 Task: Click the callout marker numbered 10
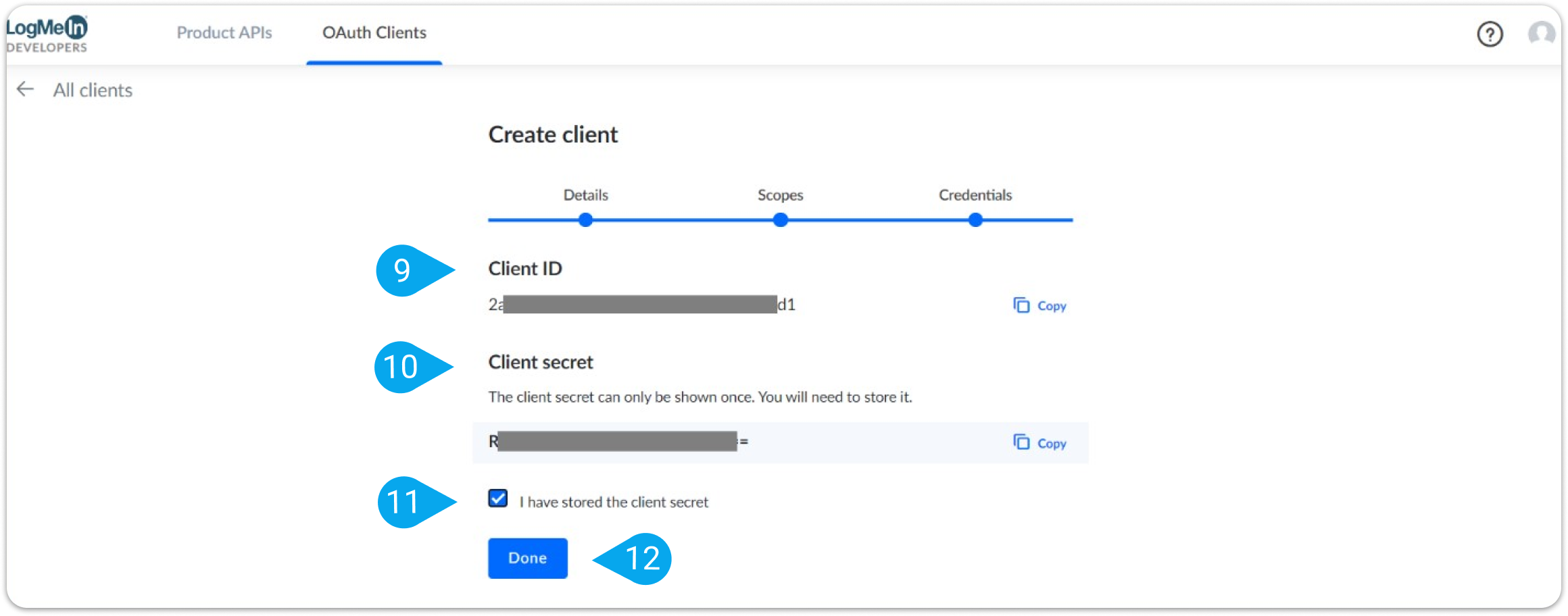[x=402, y=367]
